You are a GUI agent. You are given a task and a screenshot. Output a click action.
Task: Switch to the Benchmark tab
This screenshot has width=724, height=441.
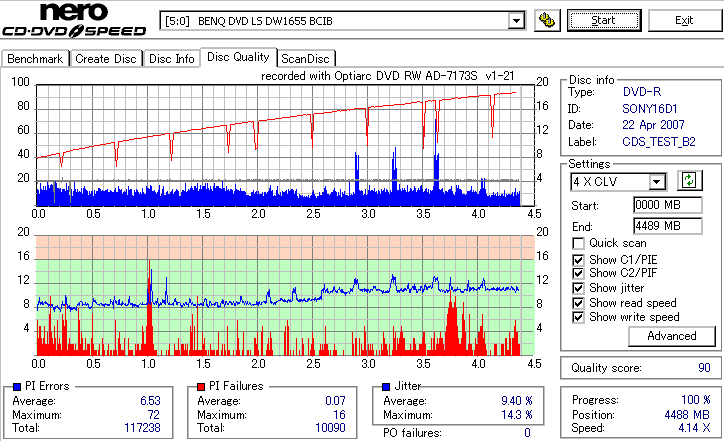click(35, 59)
